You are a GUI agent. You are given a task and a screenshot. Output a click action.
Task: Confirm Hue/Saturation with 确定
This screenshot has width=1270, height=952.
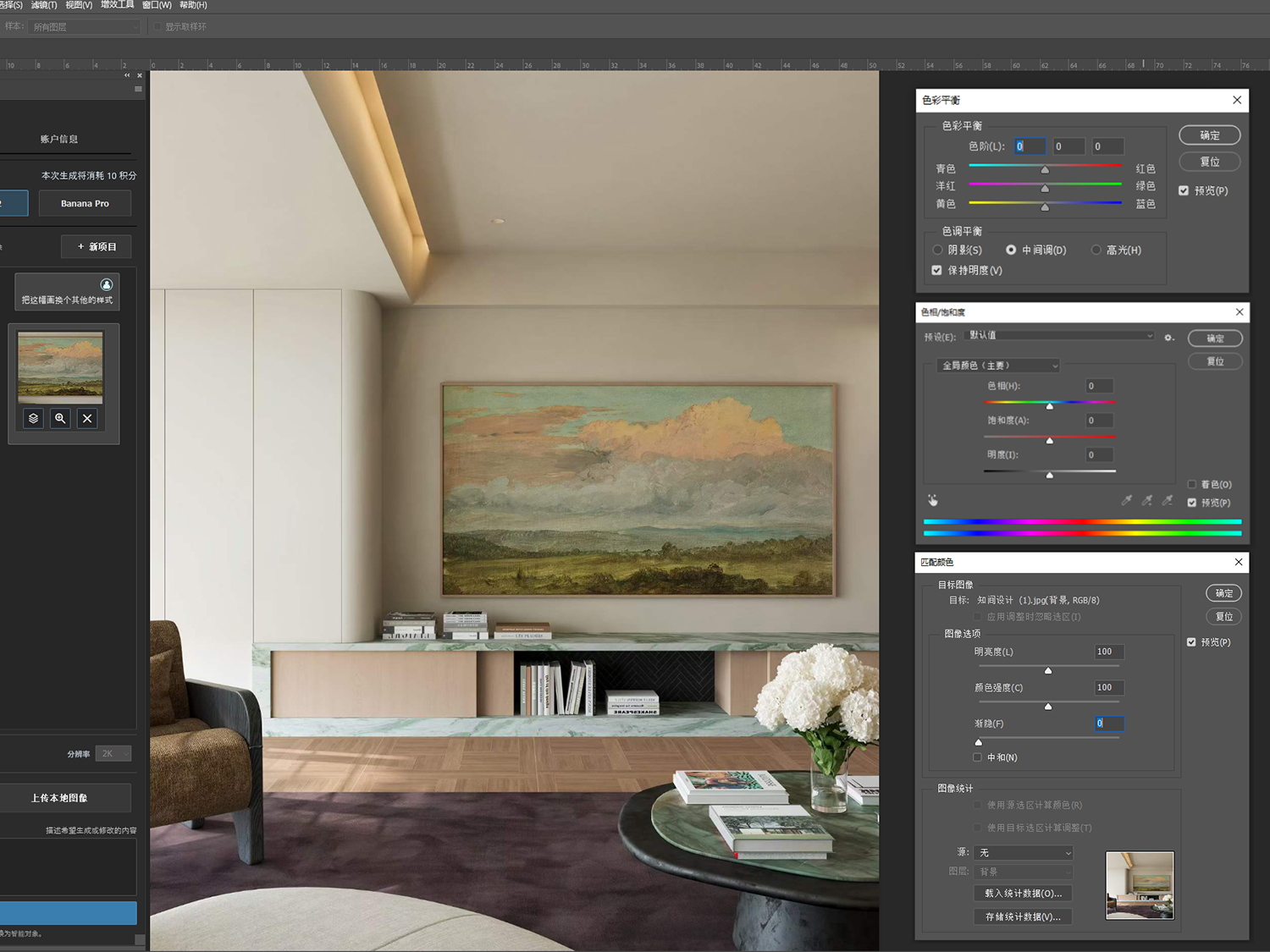coord(1215,338)
